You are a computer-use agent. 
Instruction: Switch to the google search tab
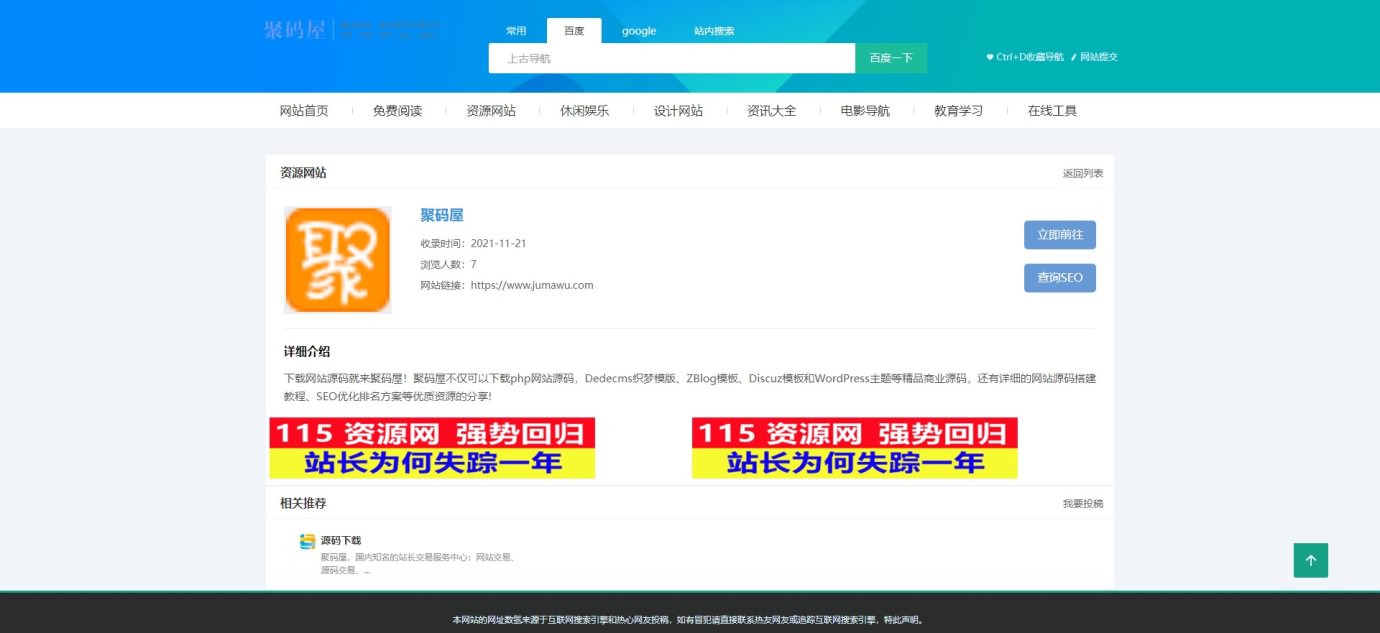click(x=639, y=31)
